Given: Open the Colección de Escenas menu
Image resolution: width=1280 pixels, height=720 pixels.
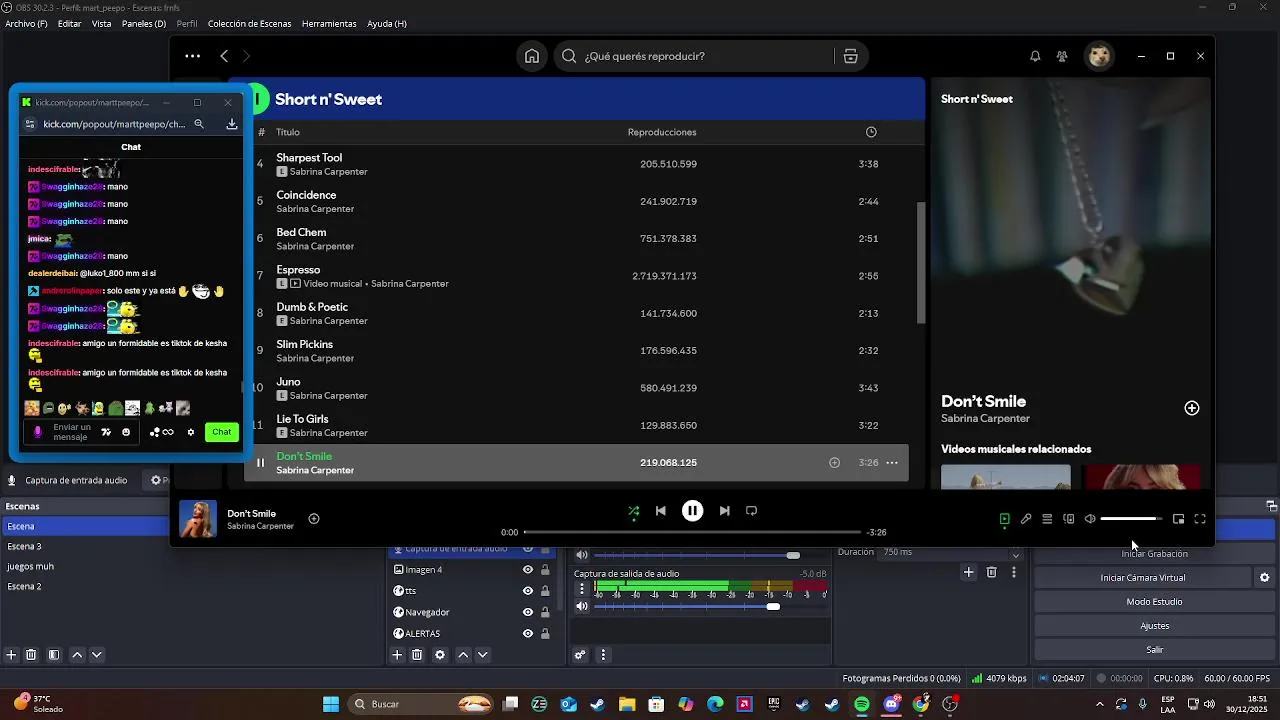Looking at the screenshot, I should tap(250, 23).
